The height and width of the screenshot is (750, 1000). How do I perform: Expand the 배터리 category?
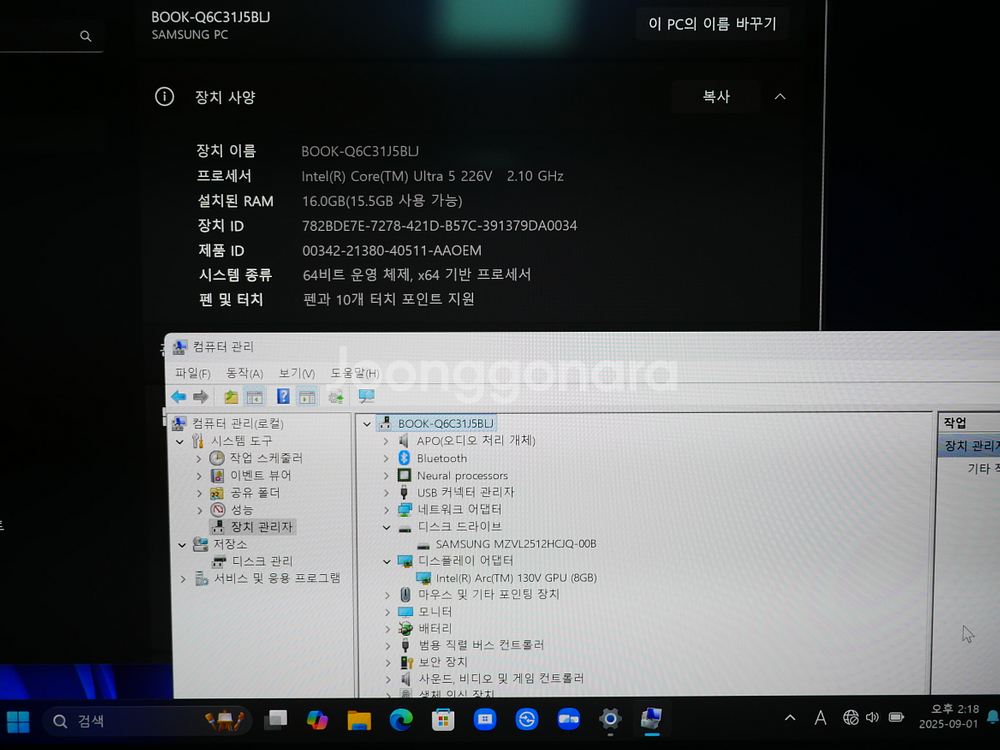click(387, 629)
